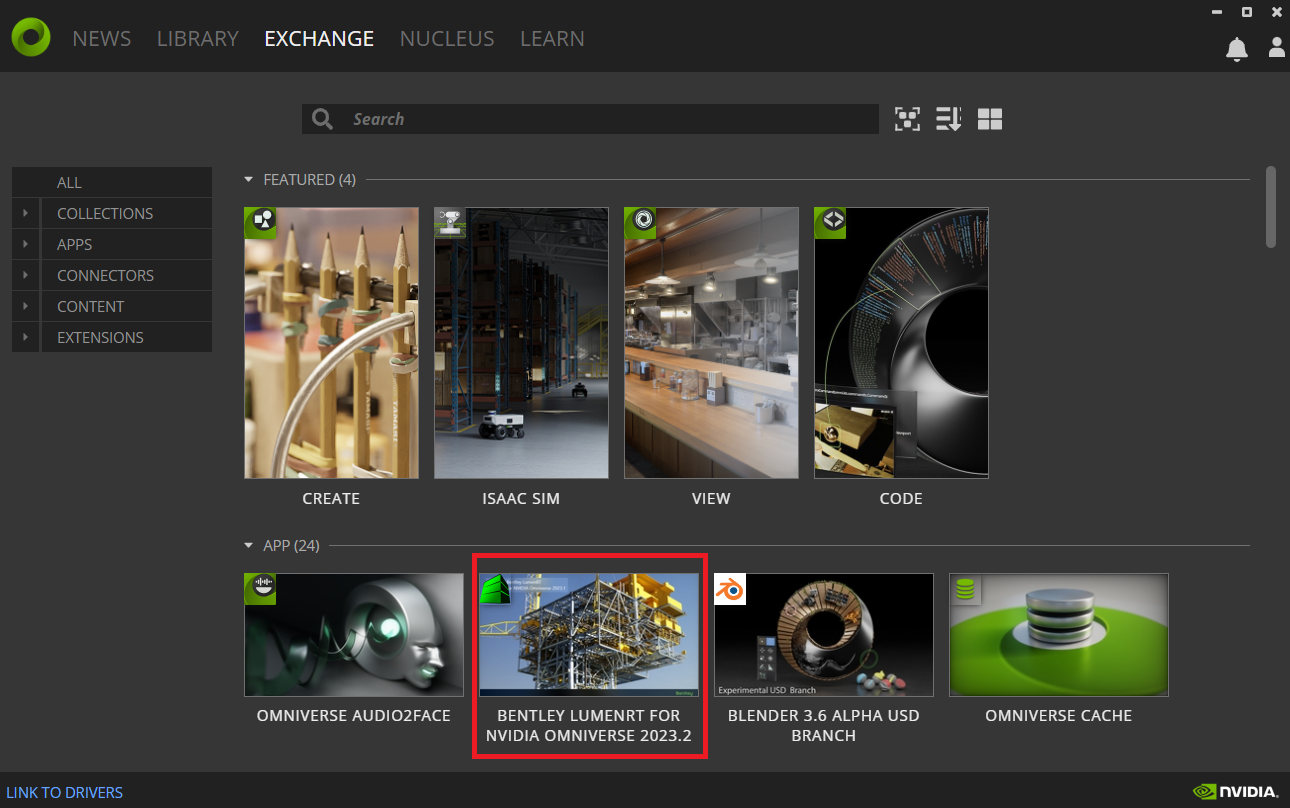The height and width of the screenshot is (808, 1290).
Task: Click the OMNIVERSE CACHE label
Action: 1059,715
